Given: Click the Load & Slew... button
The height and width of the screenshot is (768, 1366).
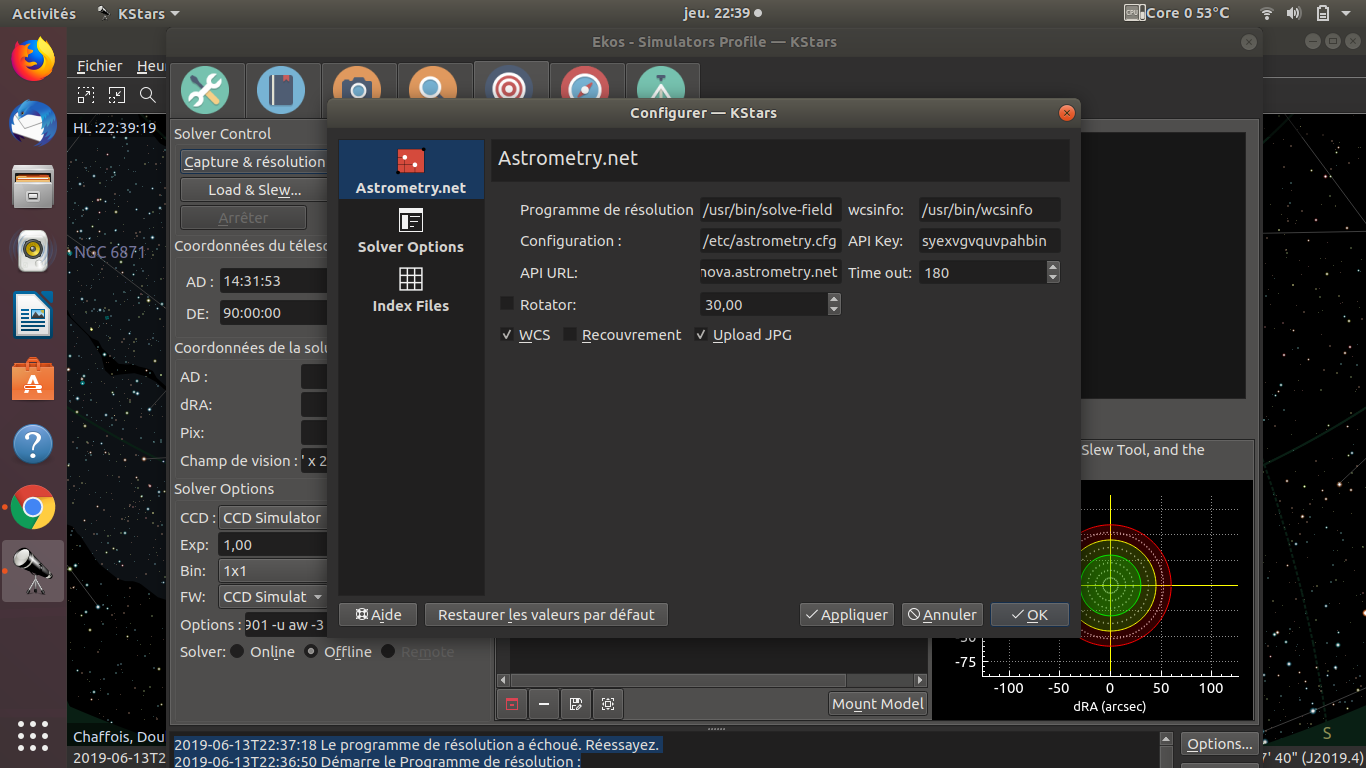Looking at the screenshot, I should tap(255, 190).
